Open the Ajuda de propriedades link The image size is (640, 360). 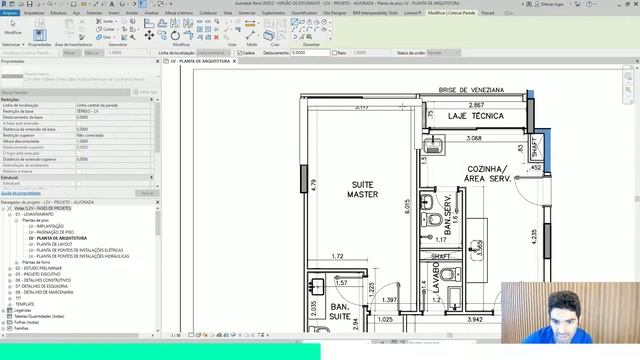coord(20,193)
